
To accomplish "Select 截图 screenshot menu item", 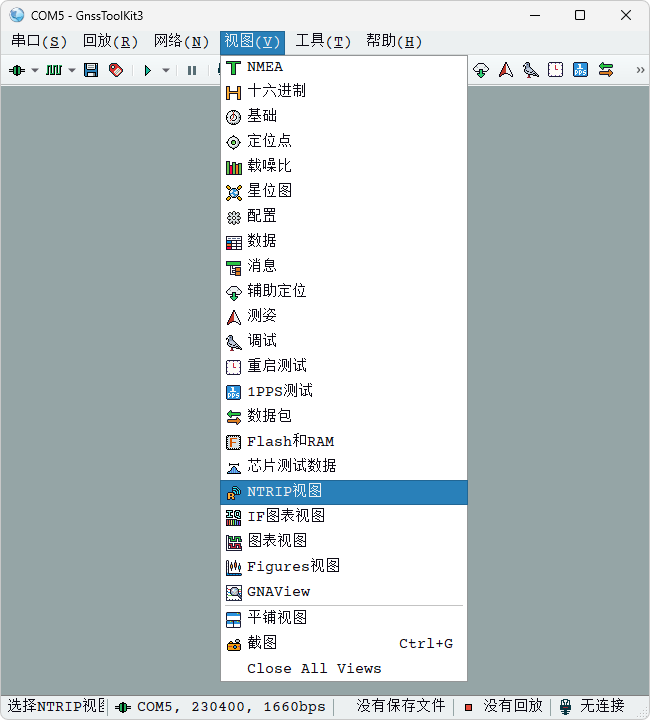I will coord(344,644).
